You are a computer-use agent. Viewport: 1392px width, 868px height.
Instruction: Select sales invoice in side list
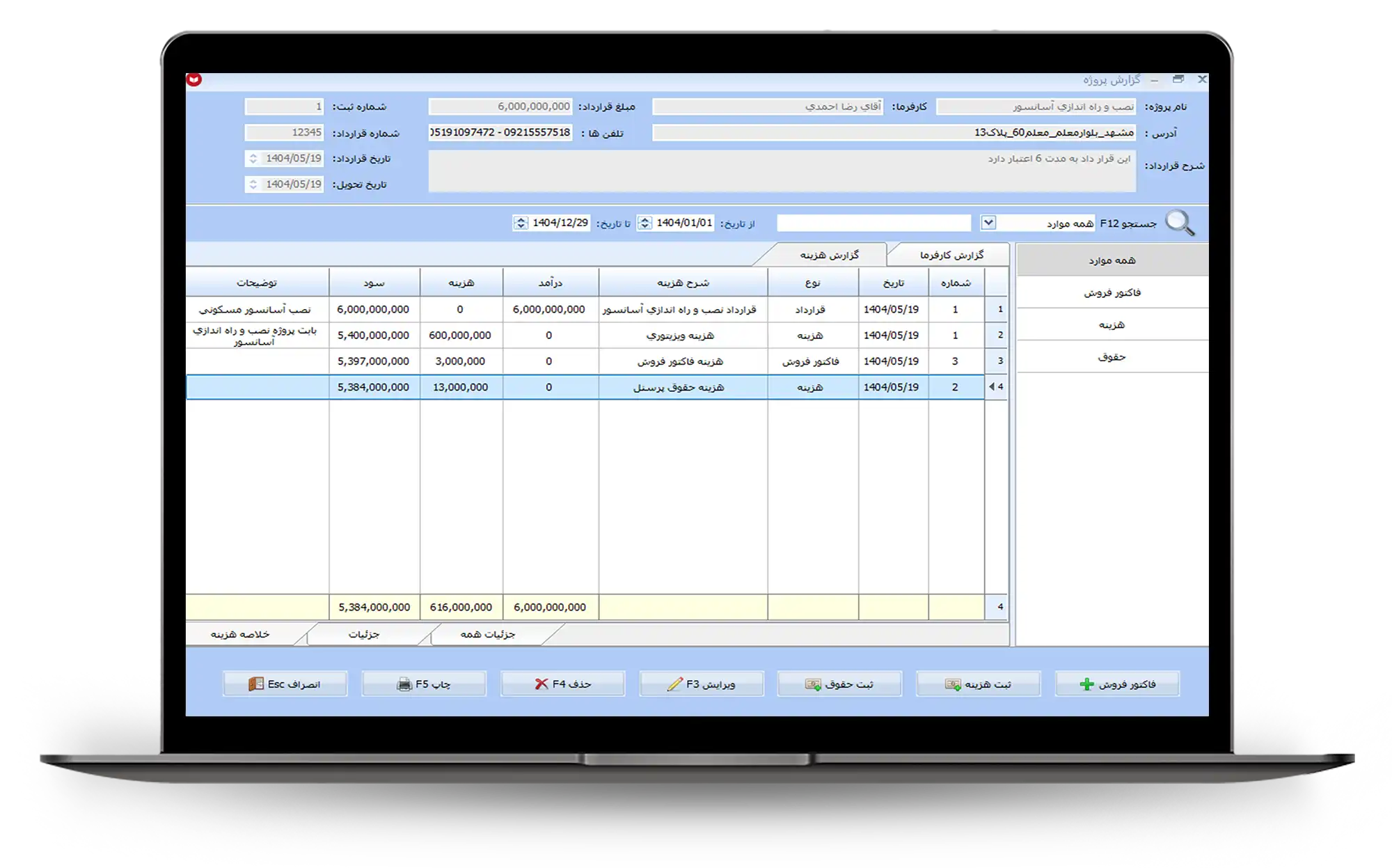(x=1112, y=293)
